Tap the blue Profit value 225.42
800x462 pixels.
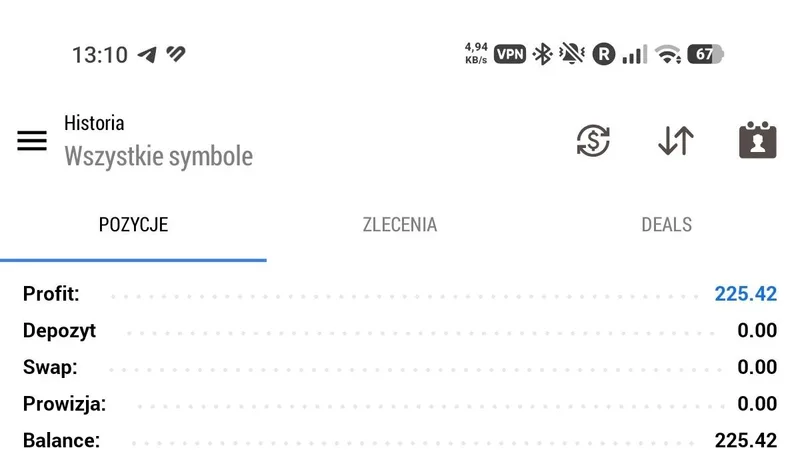(x=745, y=294)
